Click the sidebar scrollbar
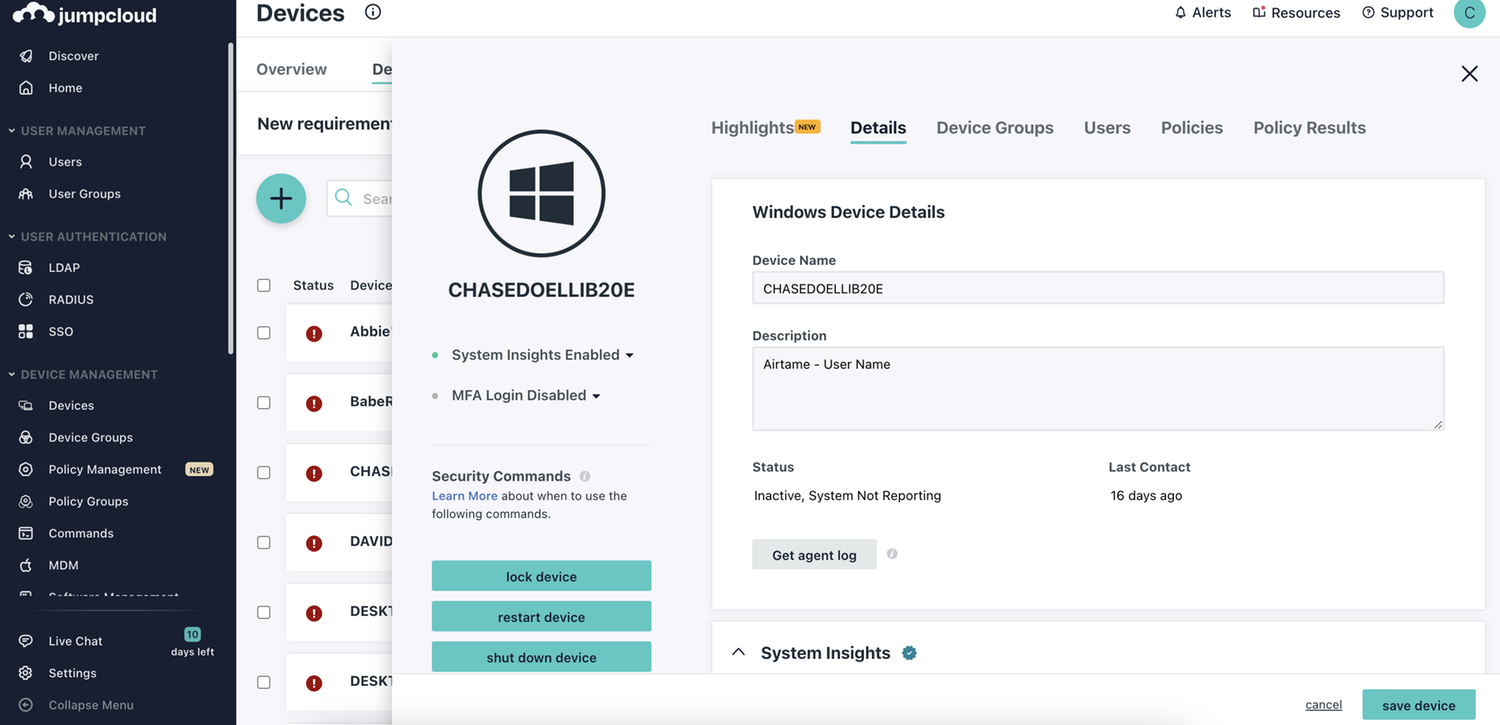 point(231,198)
